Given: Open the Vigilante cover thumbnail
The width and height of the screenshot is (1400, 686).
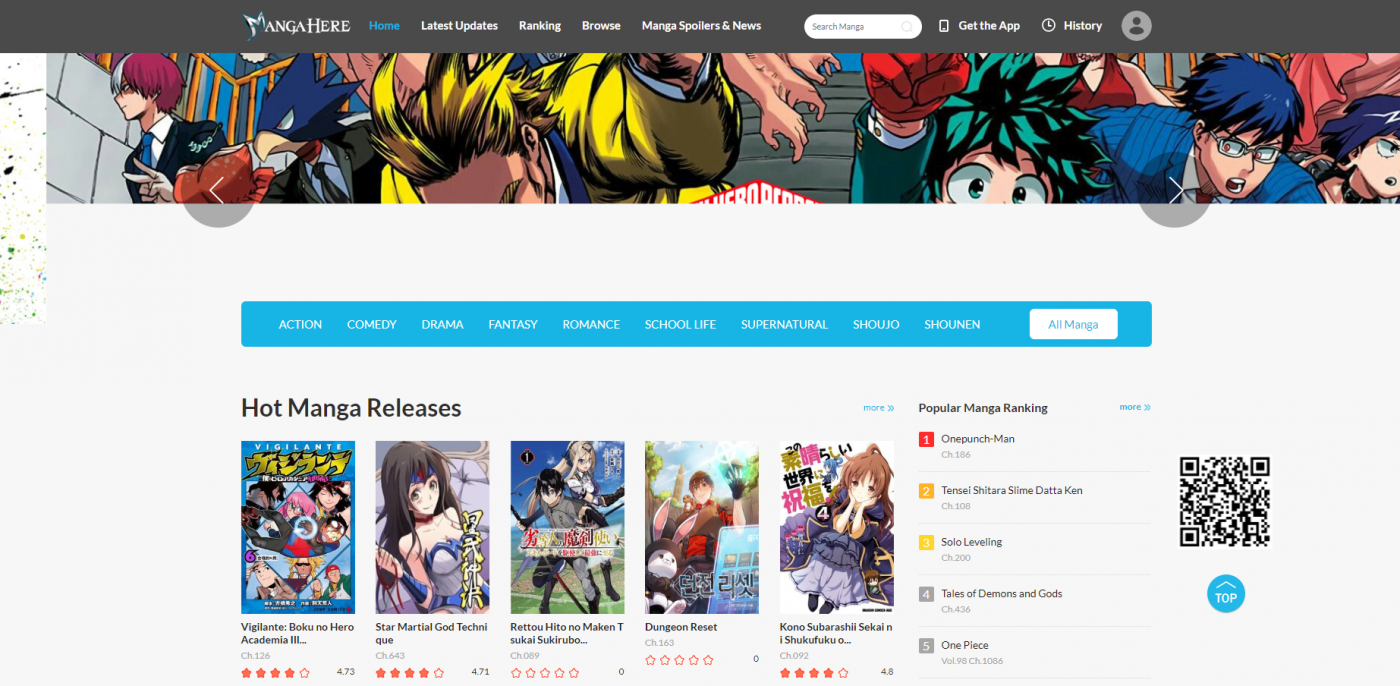Looking at the screenshot, I should click(x=298, y=527).
